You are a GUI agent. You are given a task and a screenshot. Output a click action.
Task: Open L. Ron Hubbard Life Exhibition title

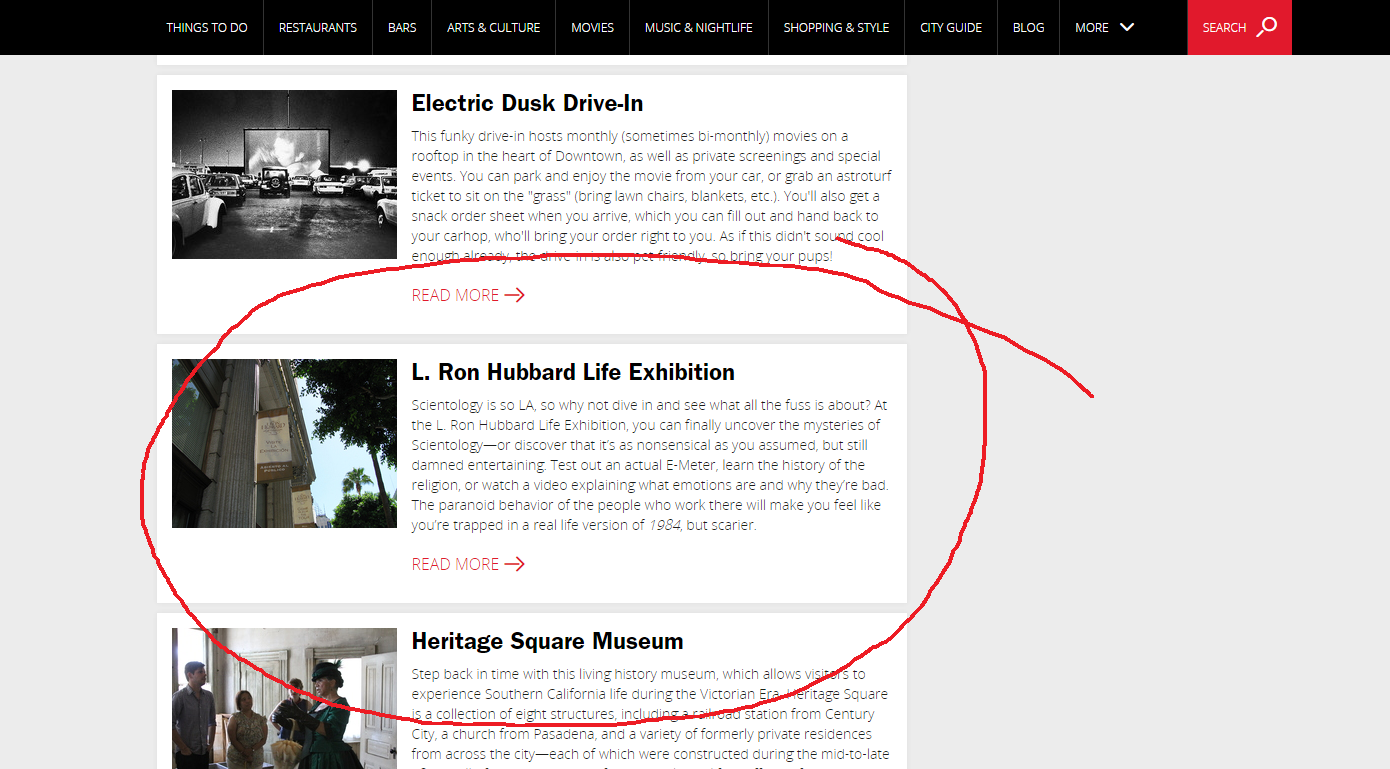point(573,372)
